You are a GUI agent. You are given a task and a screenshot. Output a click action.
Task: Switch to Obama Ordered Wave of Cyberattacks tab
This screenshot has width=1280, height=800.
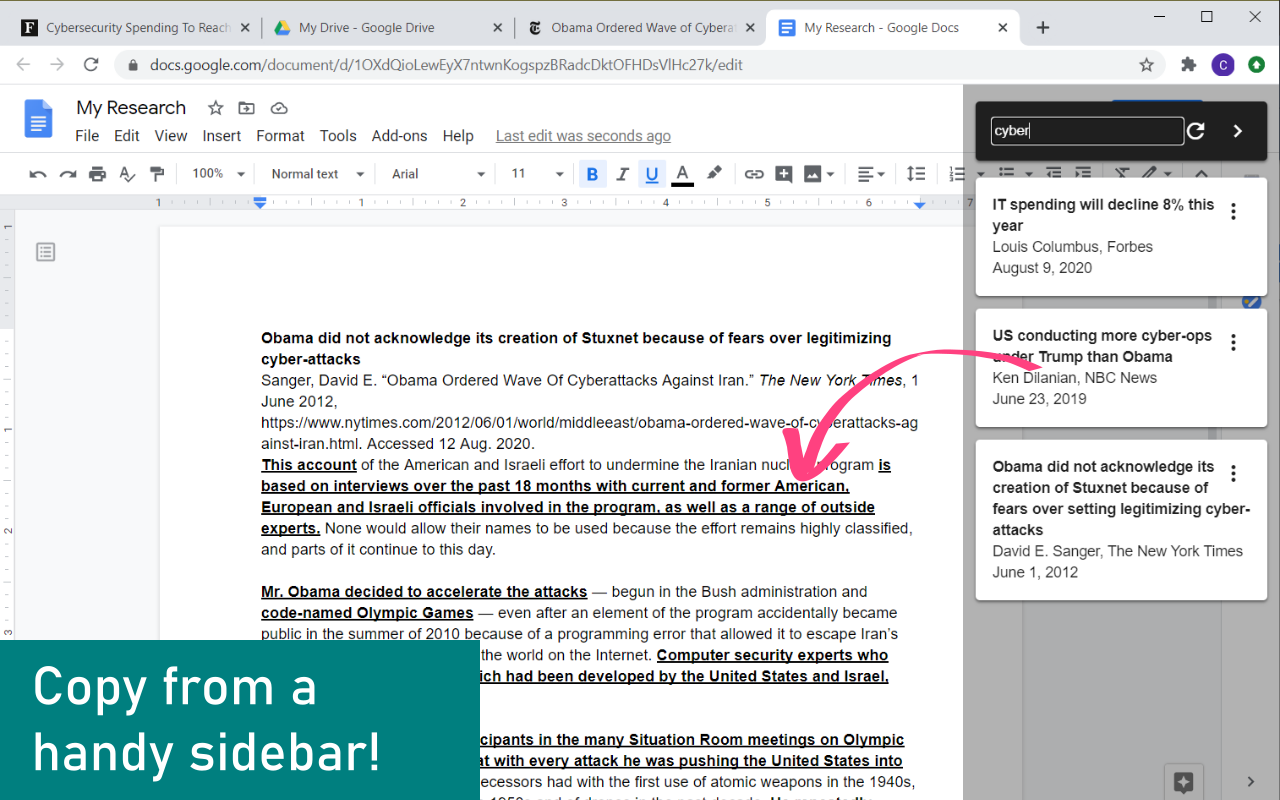click(640, 28)
